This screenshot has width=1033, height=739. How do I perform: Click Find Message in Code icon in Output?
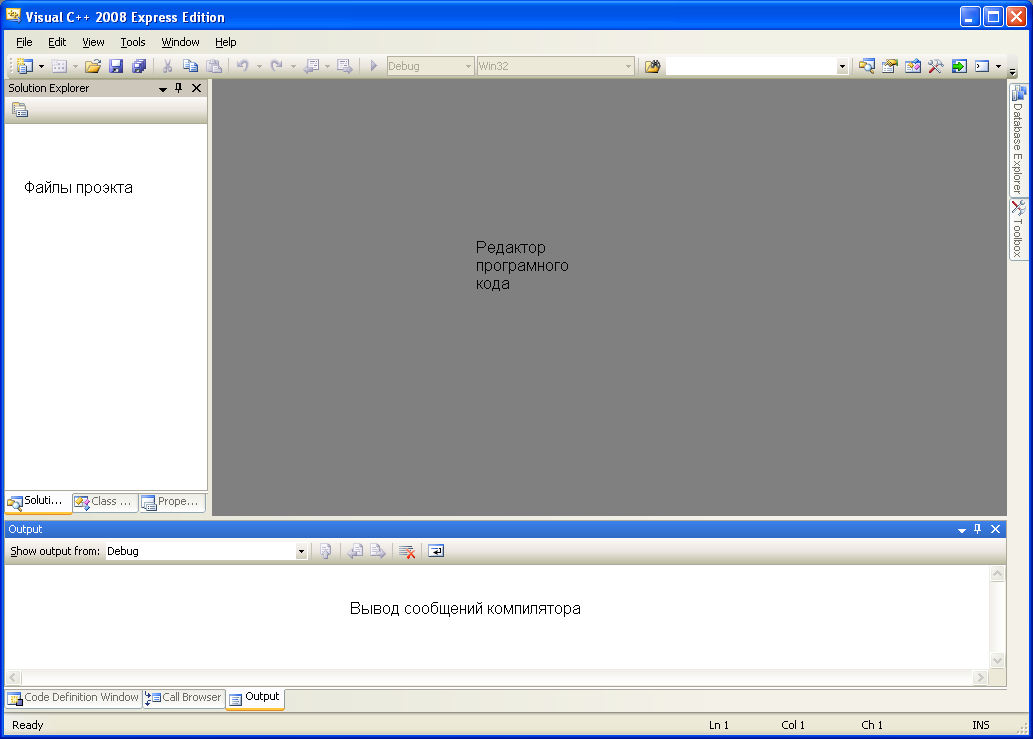tap(325, 551)
